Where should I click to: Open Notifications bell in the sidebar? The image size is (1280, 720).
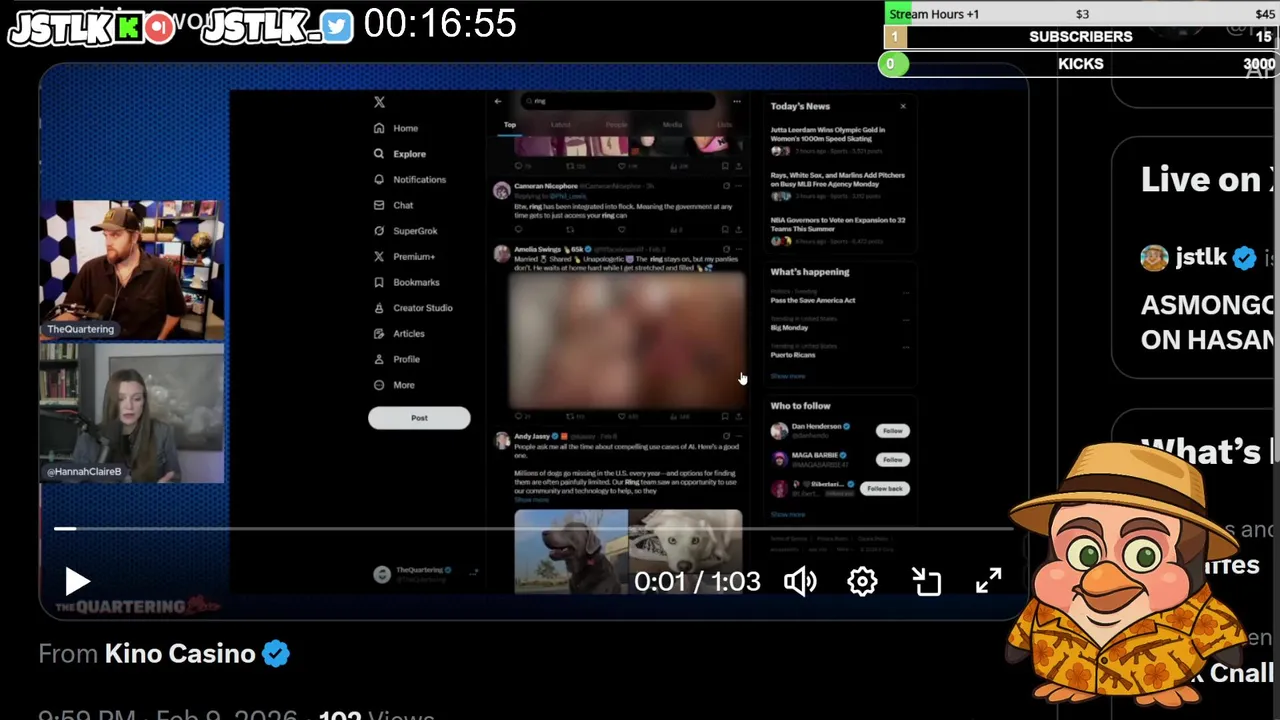coord(409,180)
